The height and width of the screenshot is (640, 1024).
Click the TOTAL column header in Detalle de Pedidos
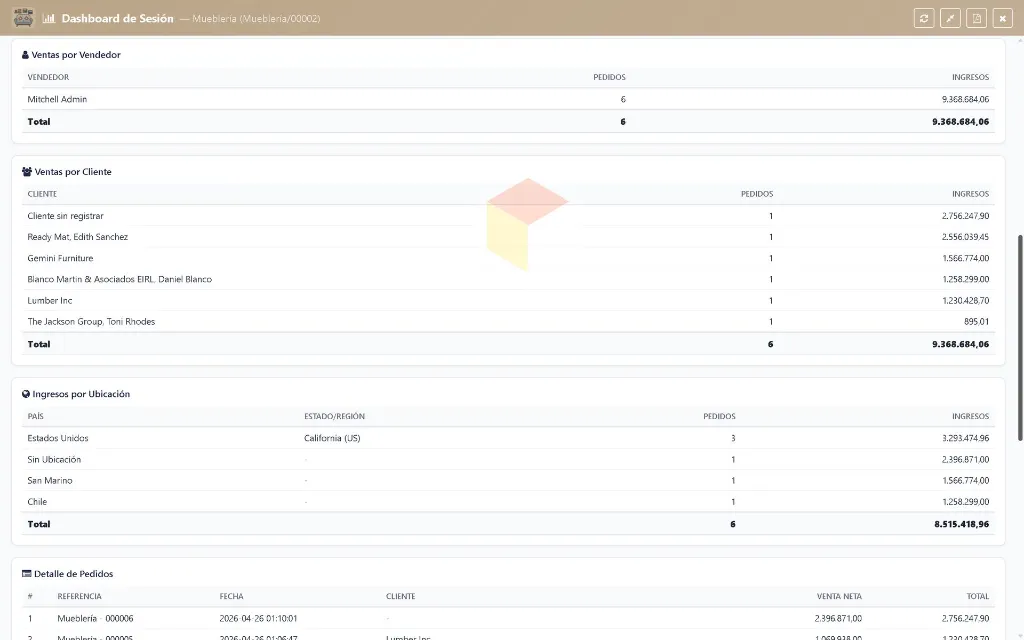[978, 596]
